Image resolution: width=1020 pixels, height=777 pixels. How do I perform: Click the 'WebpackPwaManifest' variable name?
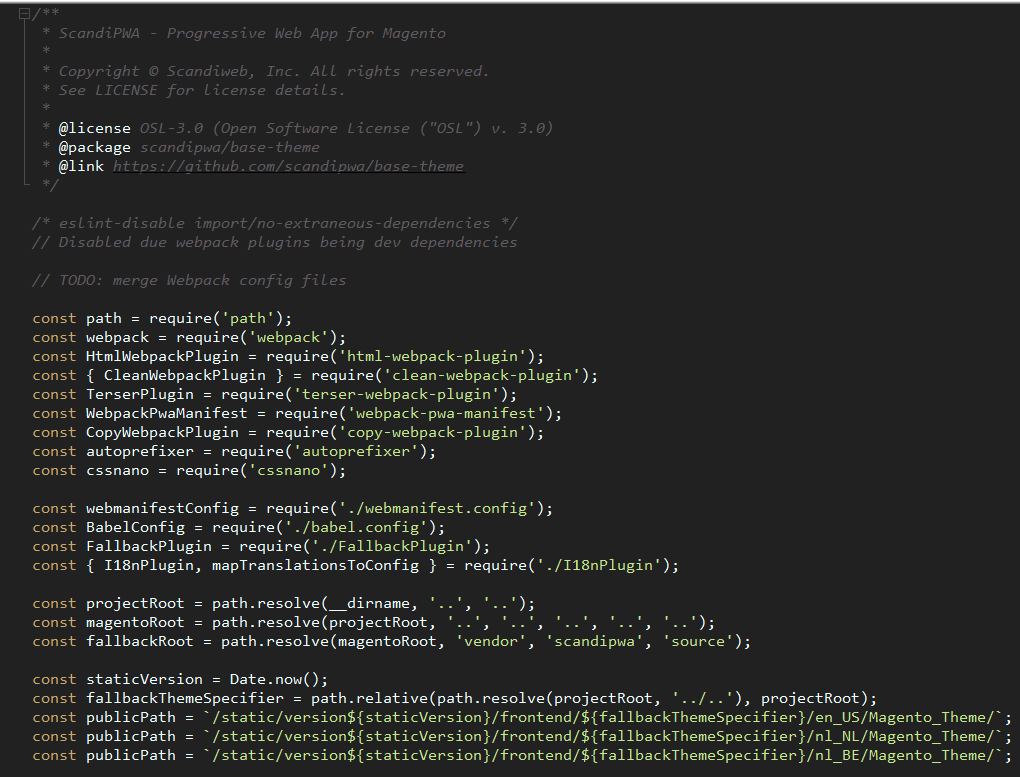click(167, 413)
